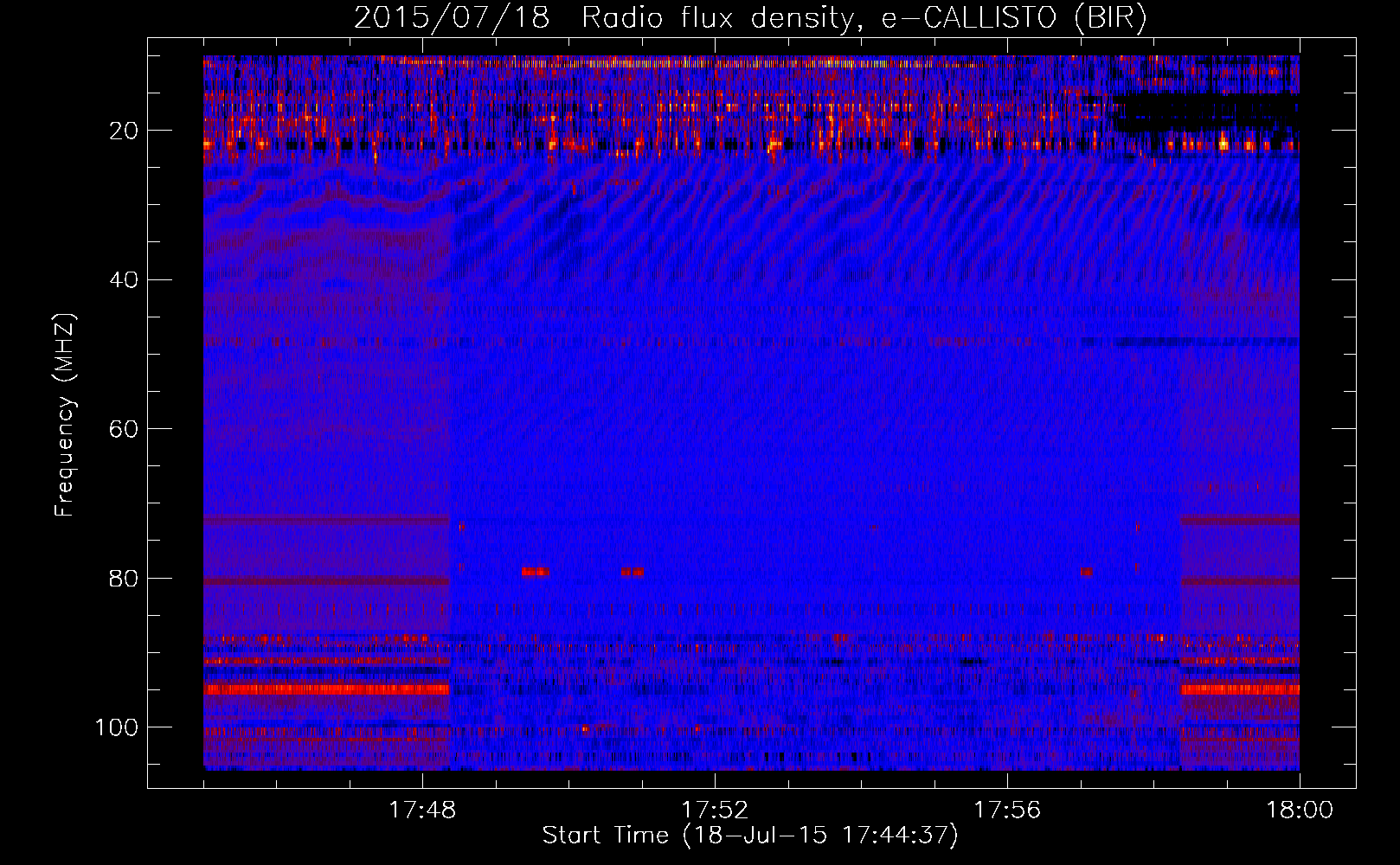Click the "Frequency (MHZ)" axis label
The image size is (1400, 865).
pos(66,415)
